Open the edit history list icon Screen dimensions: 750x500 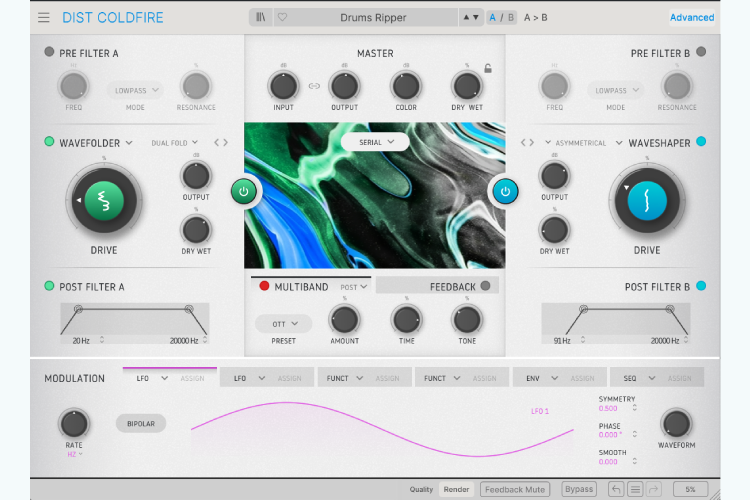click(635, 489)
